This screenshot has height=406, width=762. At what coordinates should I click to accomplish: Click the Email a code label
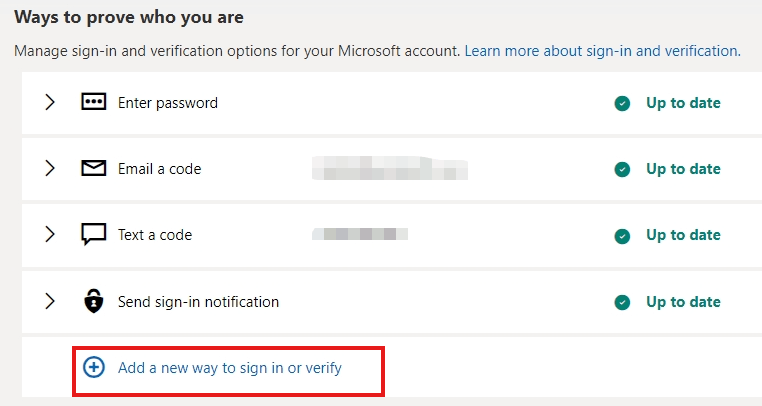tap(160, 169)
